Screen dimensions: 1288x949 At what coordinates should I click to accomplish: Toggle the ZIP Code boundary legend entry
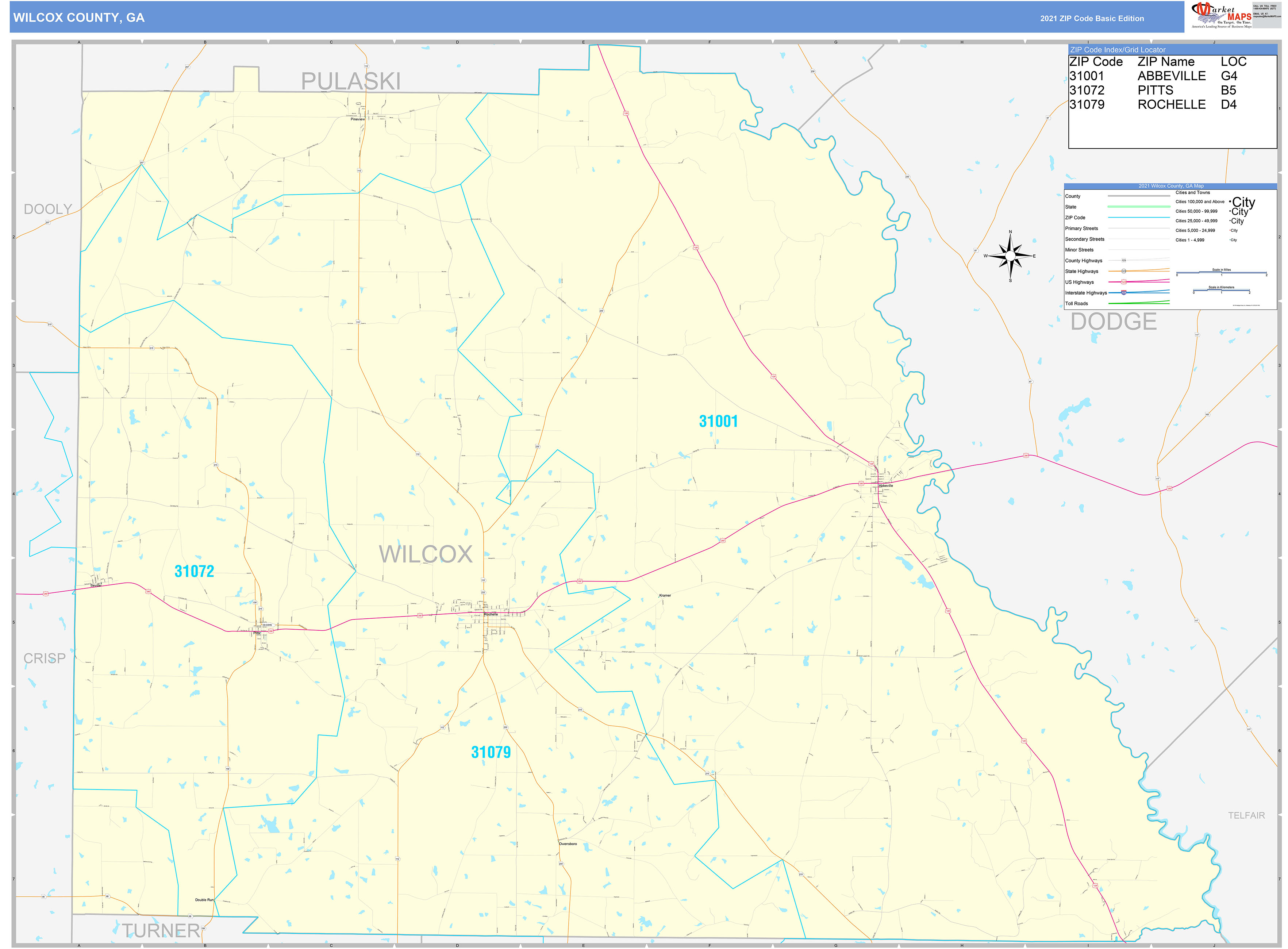coord(1135,218)
